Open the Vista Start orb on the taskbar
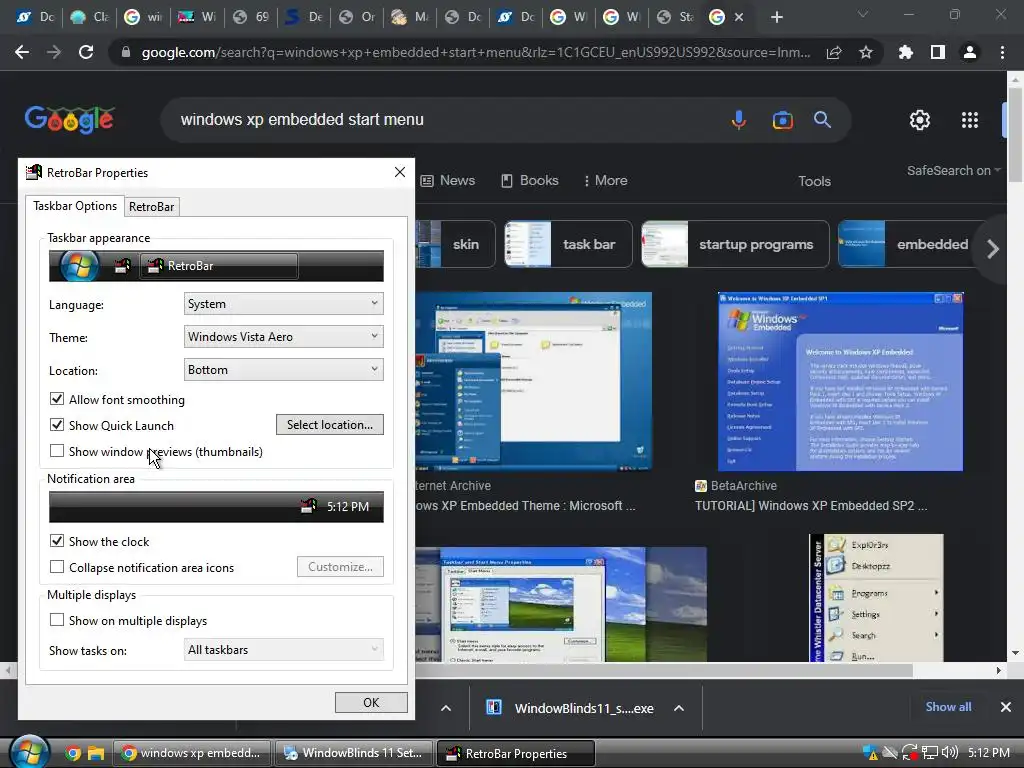The image size is (1024, 768). tap(29, 752)
